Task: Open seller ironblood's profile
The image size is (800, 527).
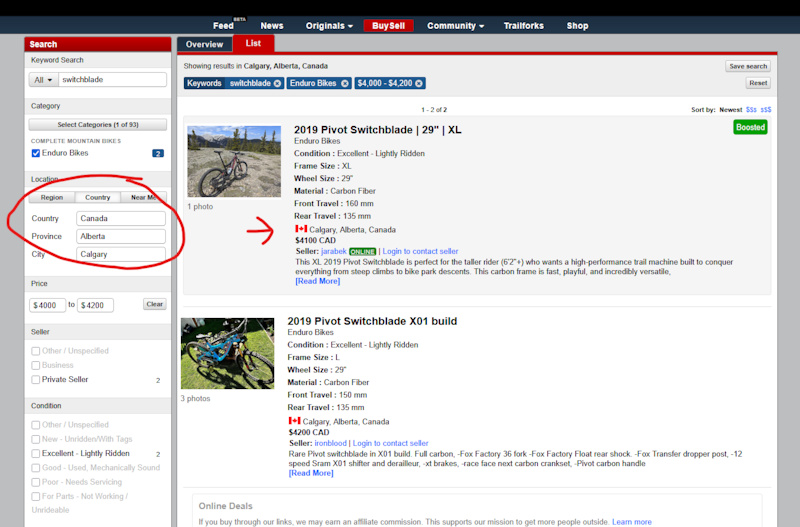Action: [x=330, y=443]
